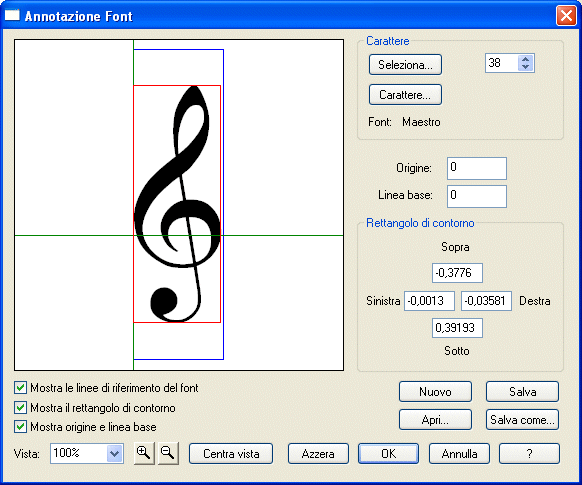The width and height of the screenshot is (582, 485).
Task: Create new annotation with Nuovo
Action: (x=435, y=391)
